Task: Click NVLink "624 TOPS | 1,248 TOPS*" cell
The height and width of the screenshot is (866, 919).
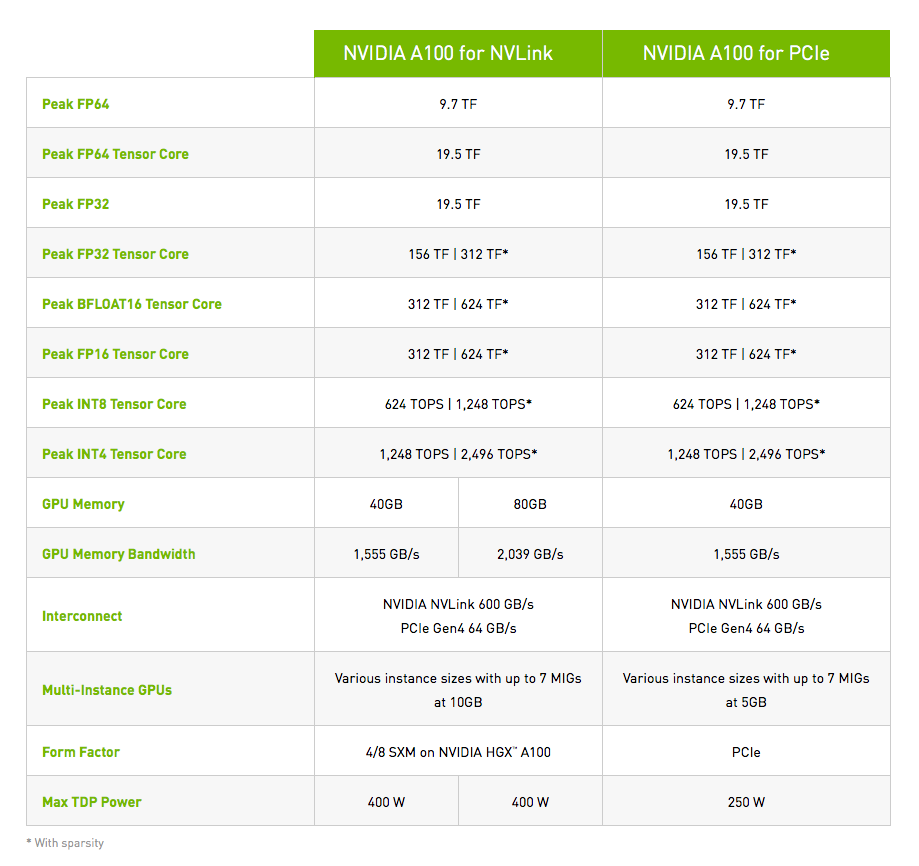Action: coord(458,404)
